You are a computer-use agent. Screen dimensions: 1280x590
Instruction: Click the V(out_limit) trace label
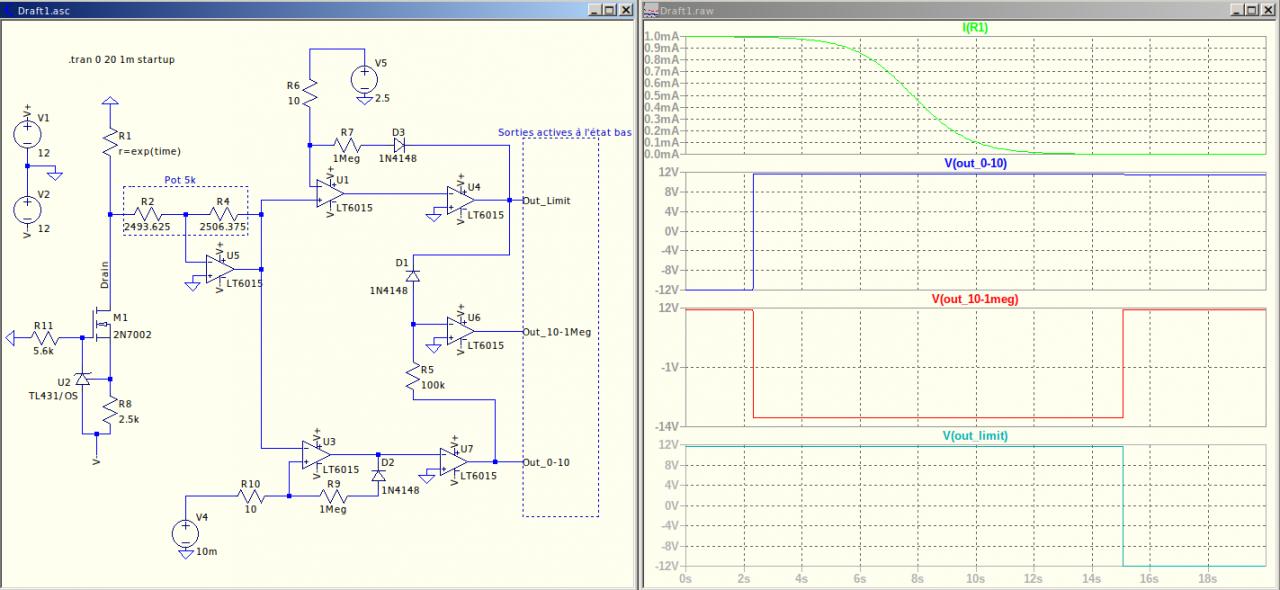(975, 435)
